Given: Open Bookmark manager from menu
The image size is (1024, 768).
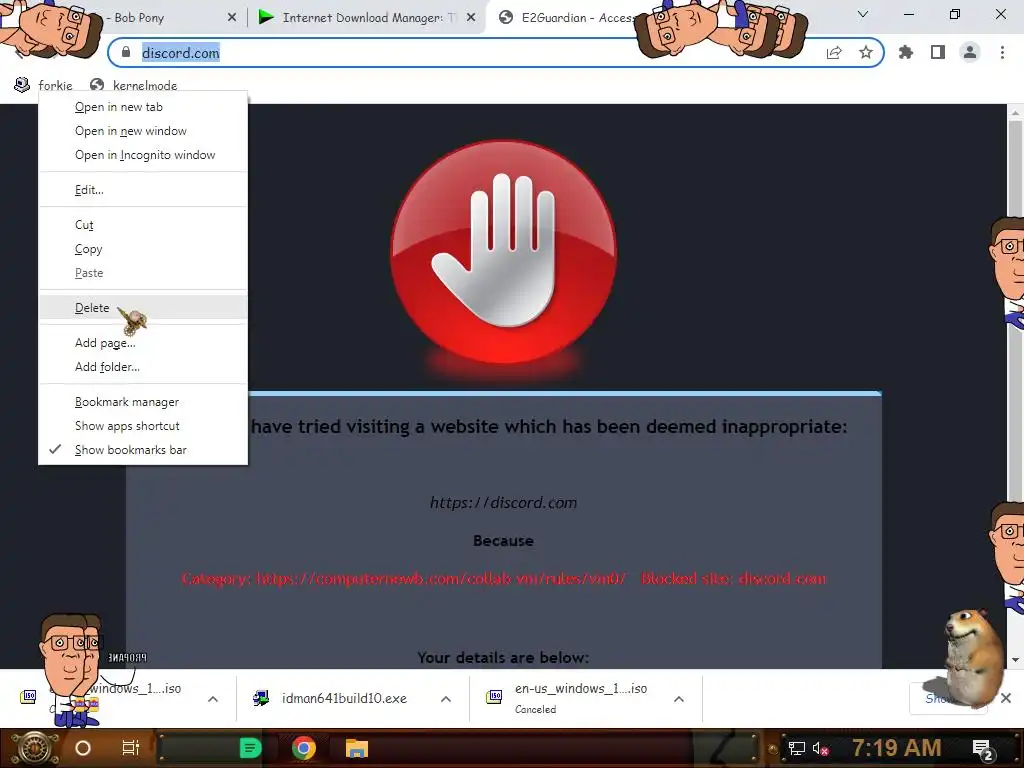Looking at the screenshot, I should tap(143, 402).
